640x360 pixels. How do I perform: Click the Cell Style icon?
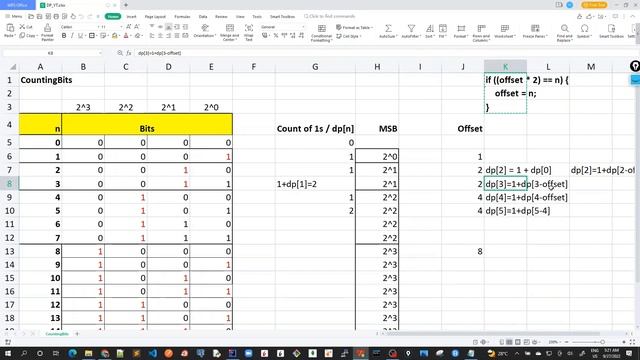click(339, 36)
